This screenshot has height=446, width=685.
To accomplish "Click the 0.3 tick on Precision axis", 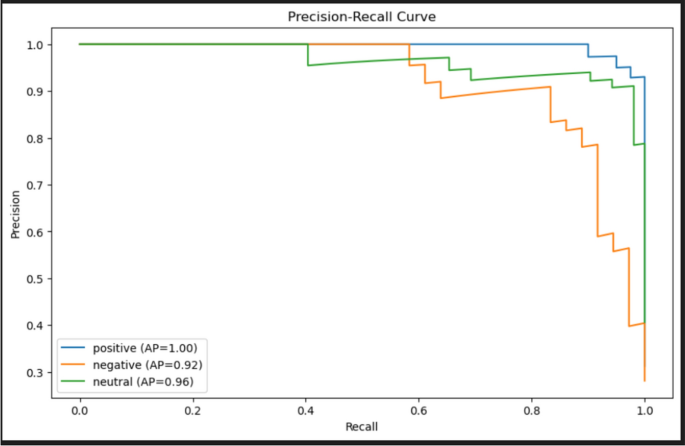I will (36, 373).
